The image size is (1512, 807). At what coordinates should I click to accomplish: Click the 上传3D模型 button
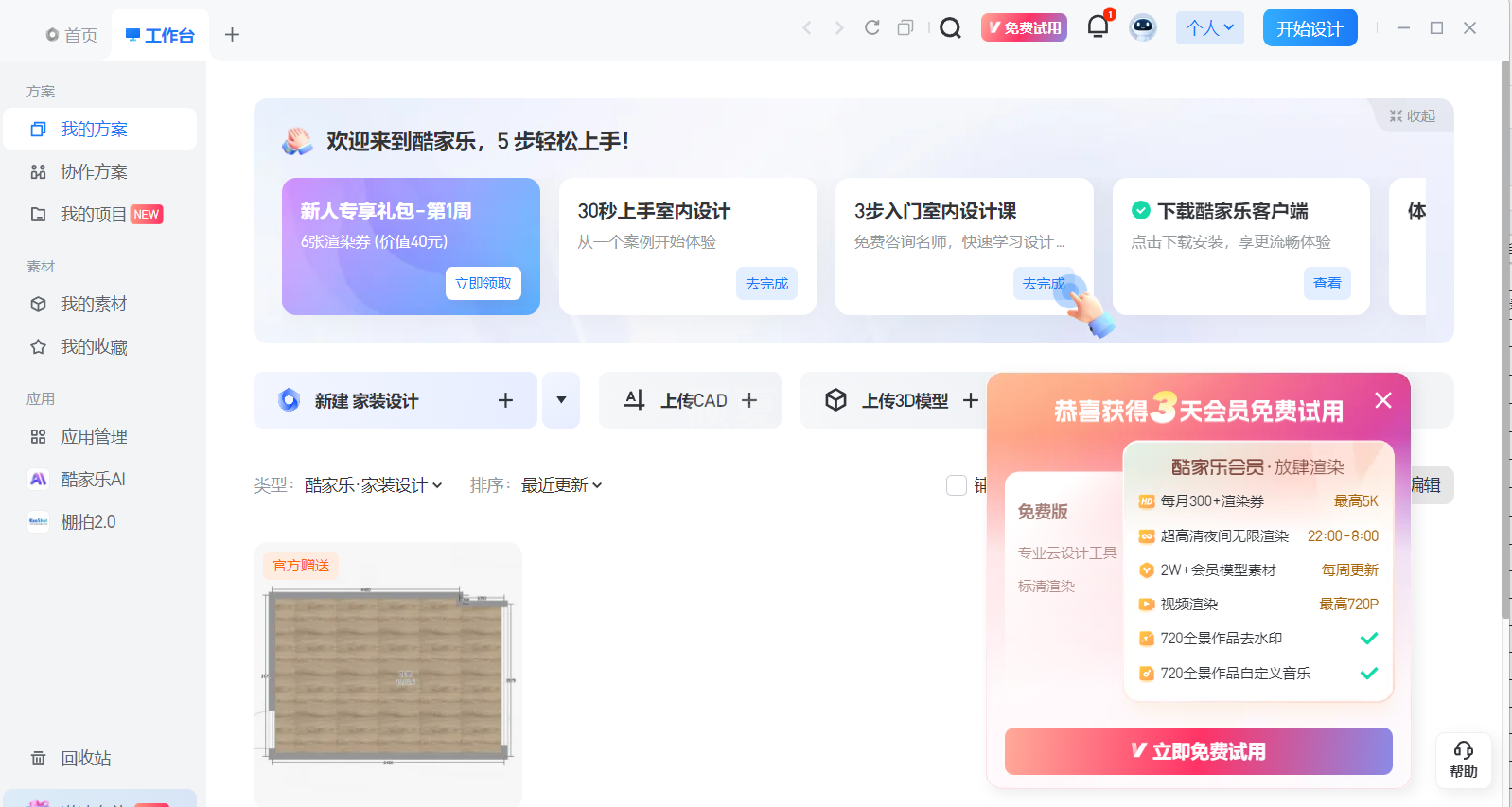[894, 400]
